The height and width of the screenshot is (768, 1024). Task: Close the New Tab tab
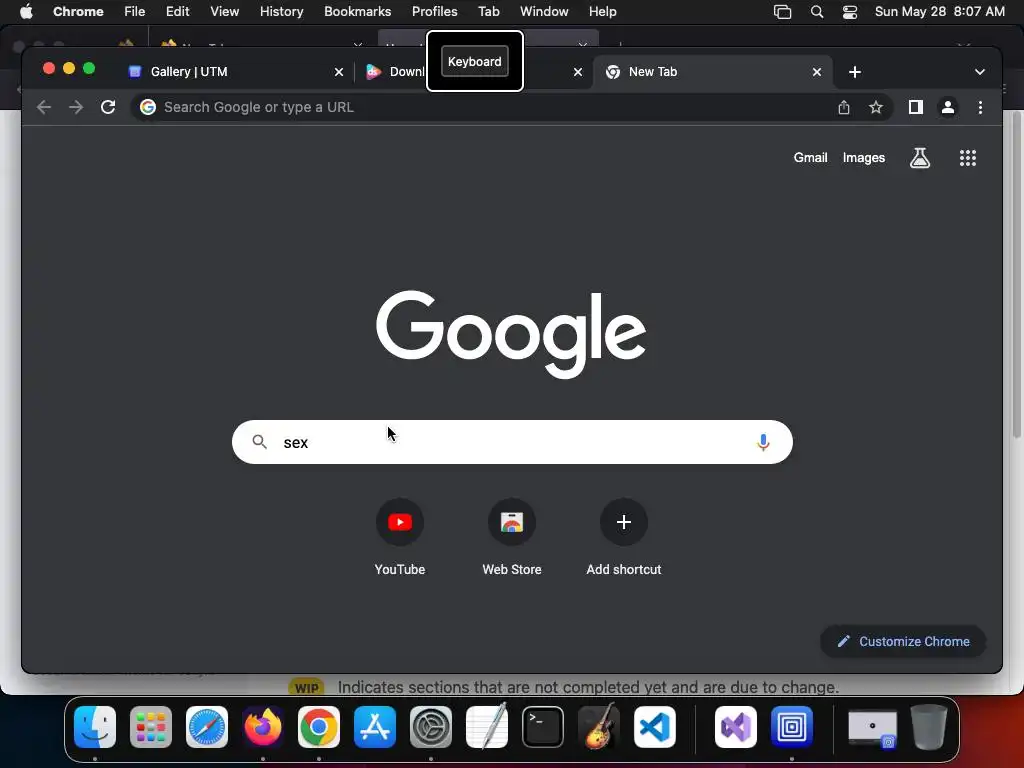coord(817,72)
